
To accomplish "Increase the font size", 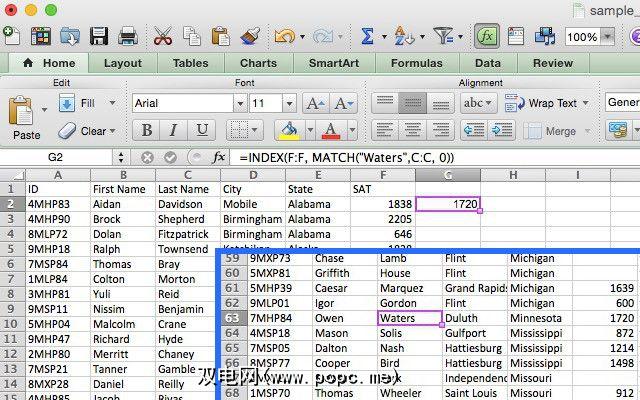I will [316, 103].
